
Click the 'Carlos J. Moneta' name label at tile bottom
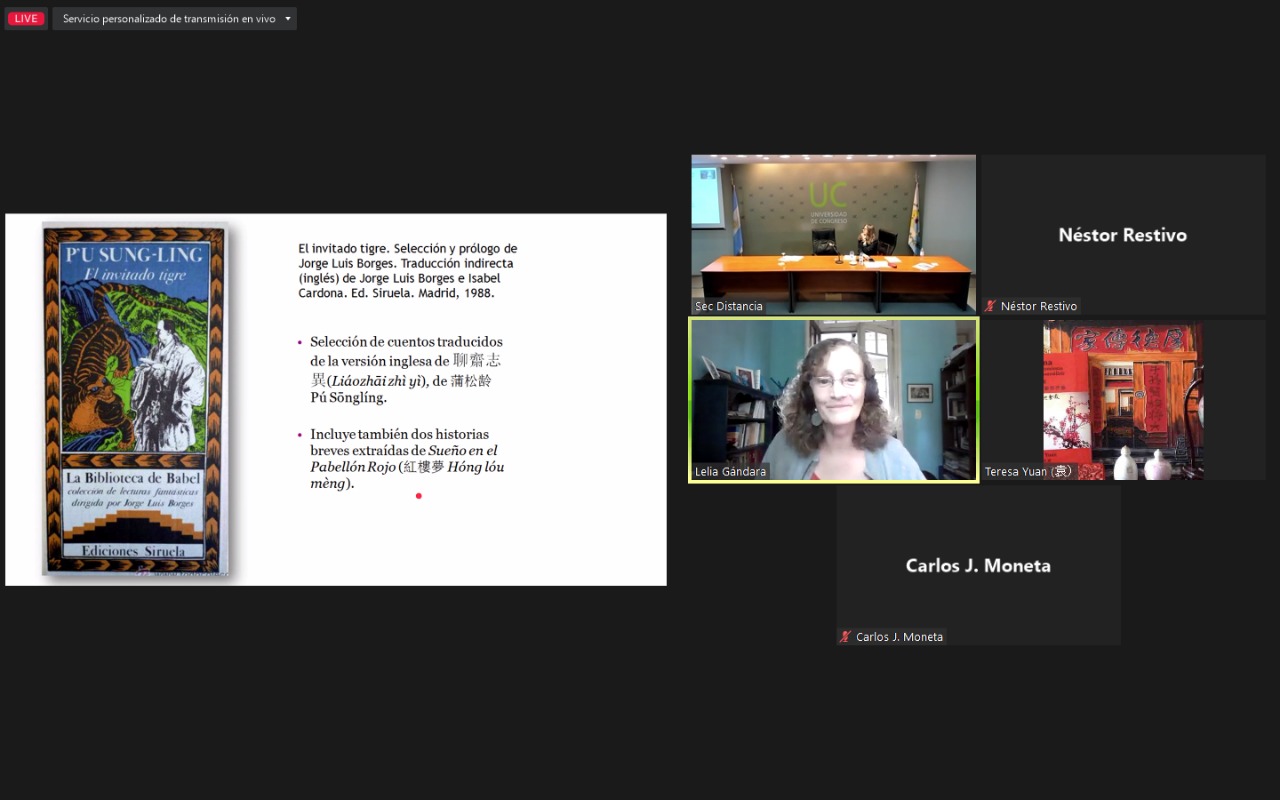[899, 637]
